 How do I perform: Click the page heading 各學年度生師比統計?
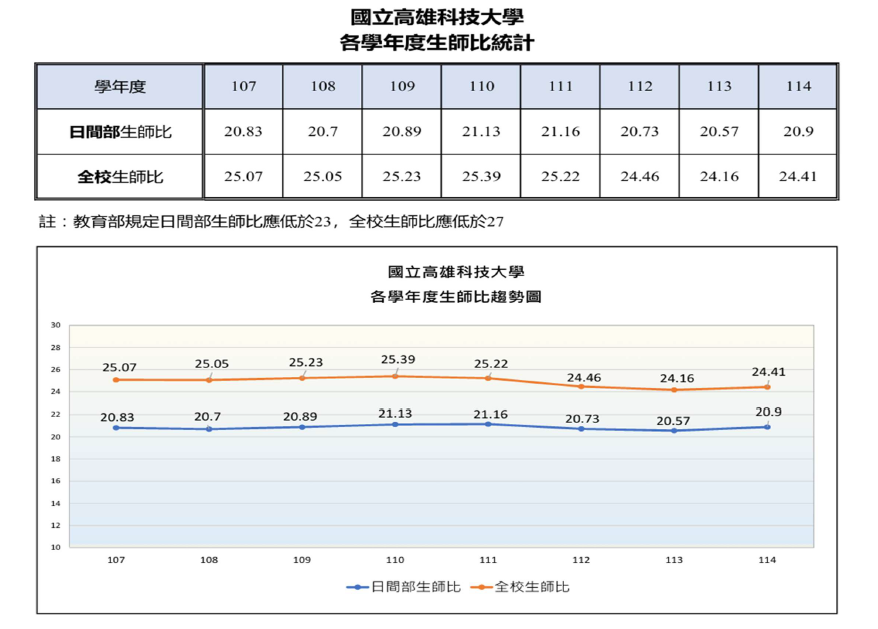click(x=437, y=43)
